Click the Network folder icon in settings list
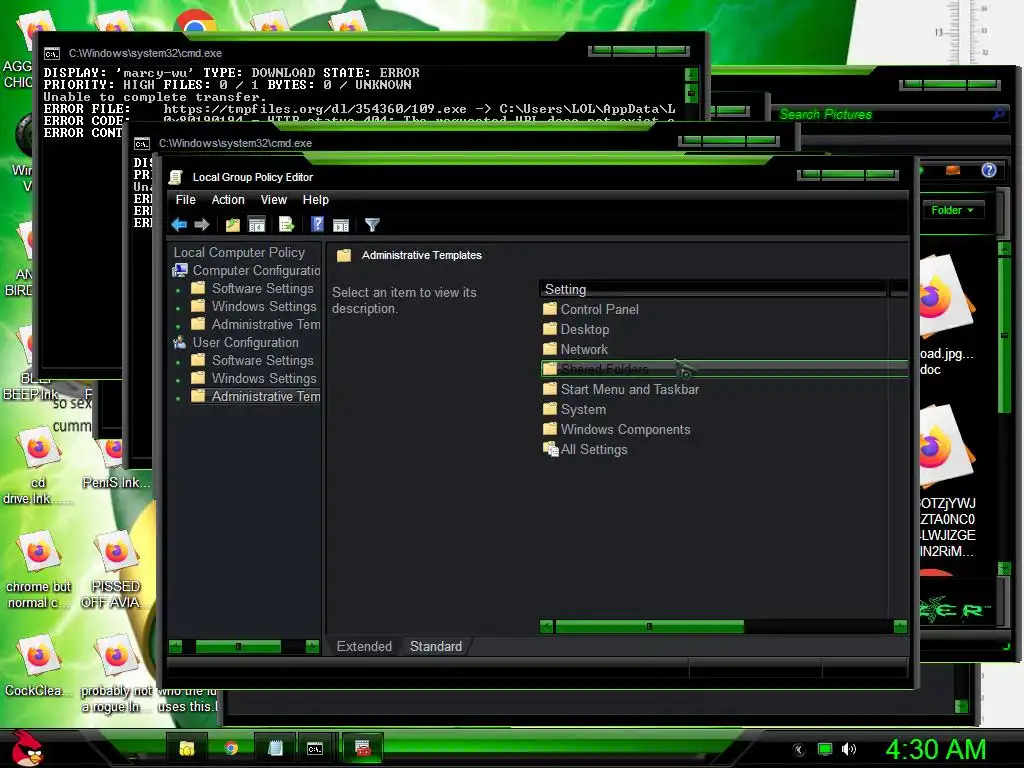 (550, 349)
